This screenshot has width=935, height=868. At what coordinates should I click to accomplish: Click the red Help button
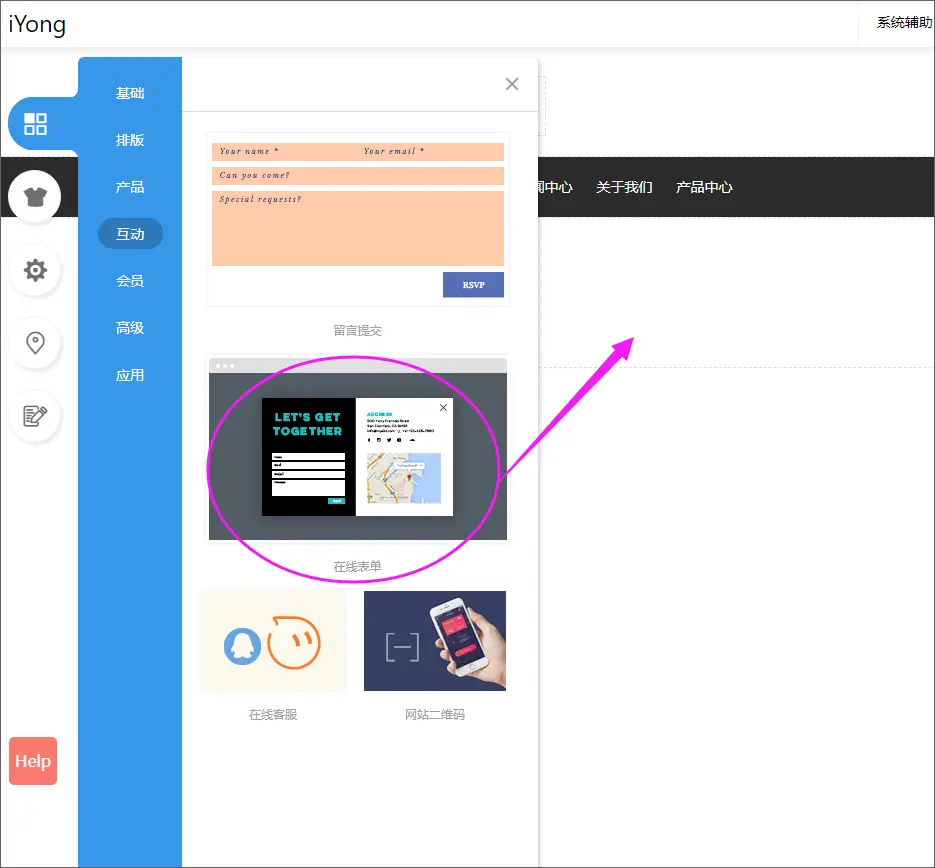(33, 761)
